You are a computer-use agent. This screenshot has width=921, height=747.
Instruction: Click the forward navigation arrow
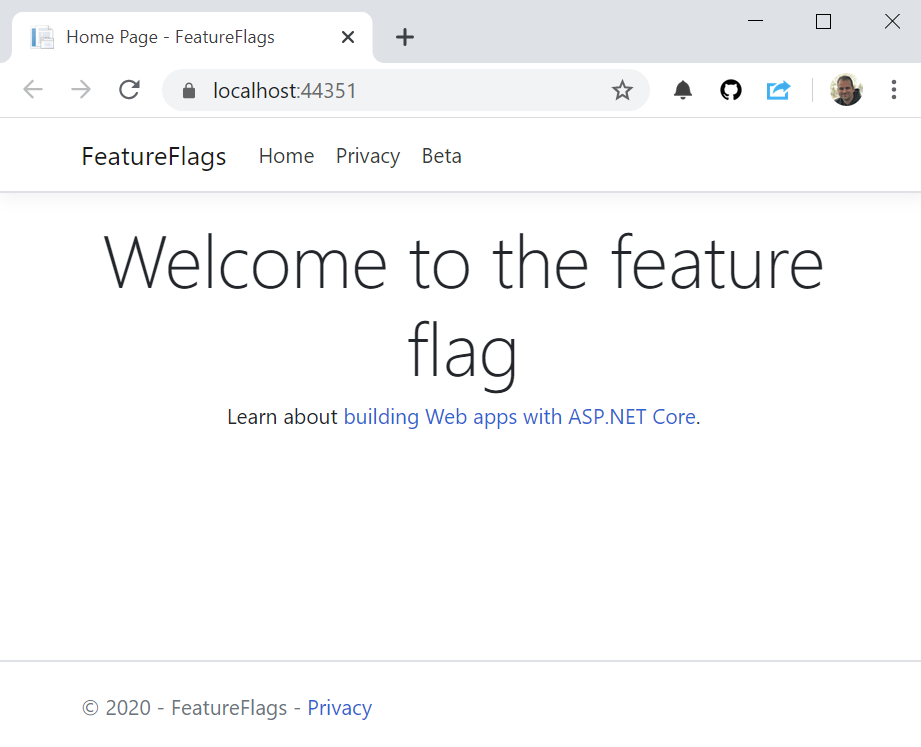80,89
